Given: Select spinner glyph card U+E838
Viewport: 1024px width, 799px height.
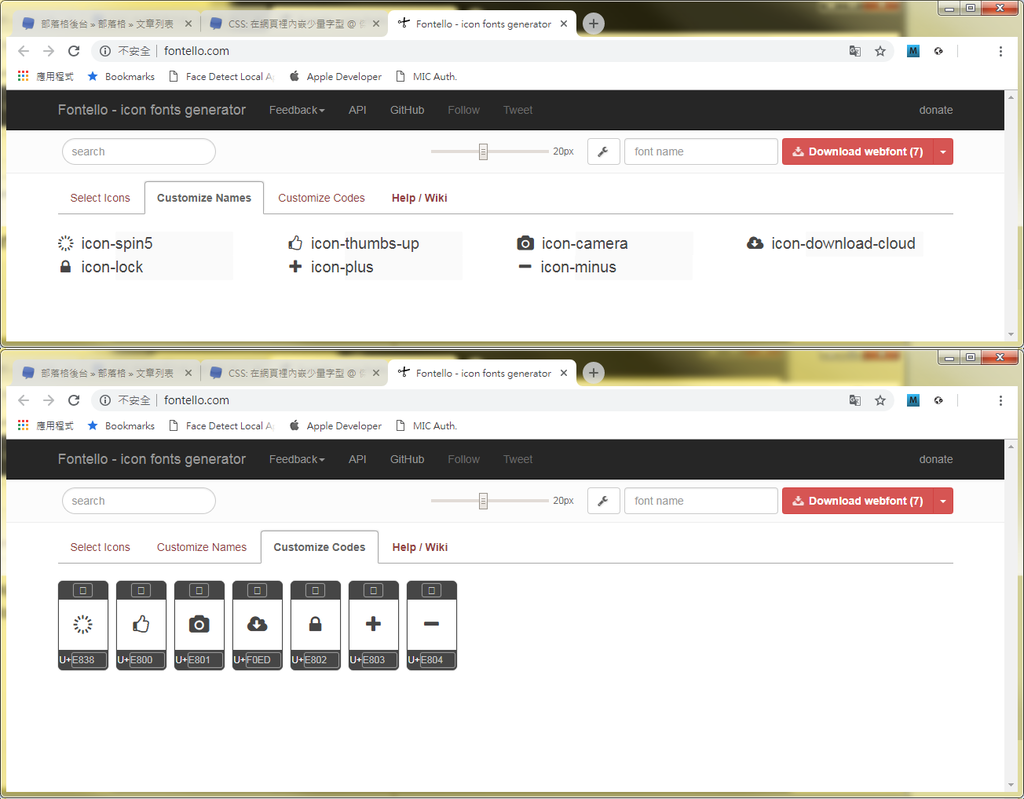Looking at the screenshot, I should point(83,625).
